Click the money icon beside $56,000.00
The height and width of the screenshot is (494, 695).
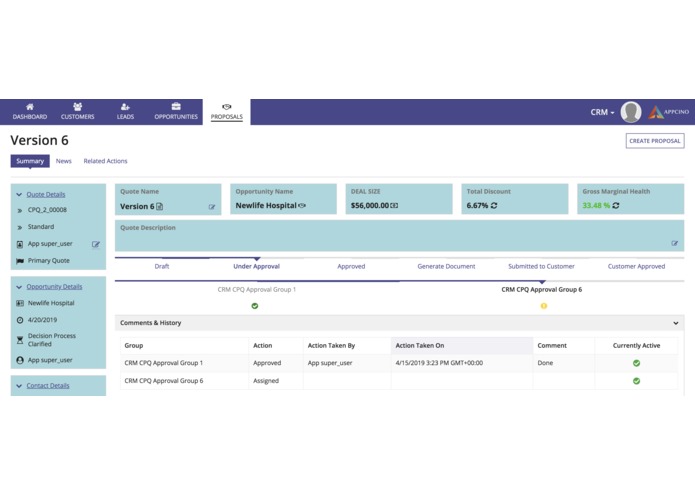pyautogui.click(x=394, y=206)
